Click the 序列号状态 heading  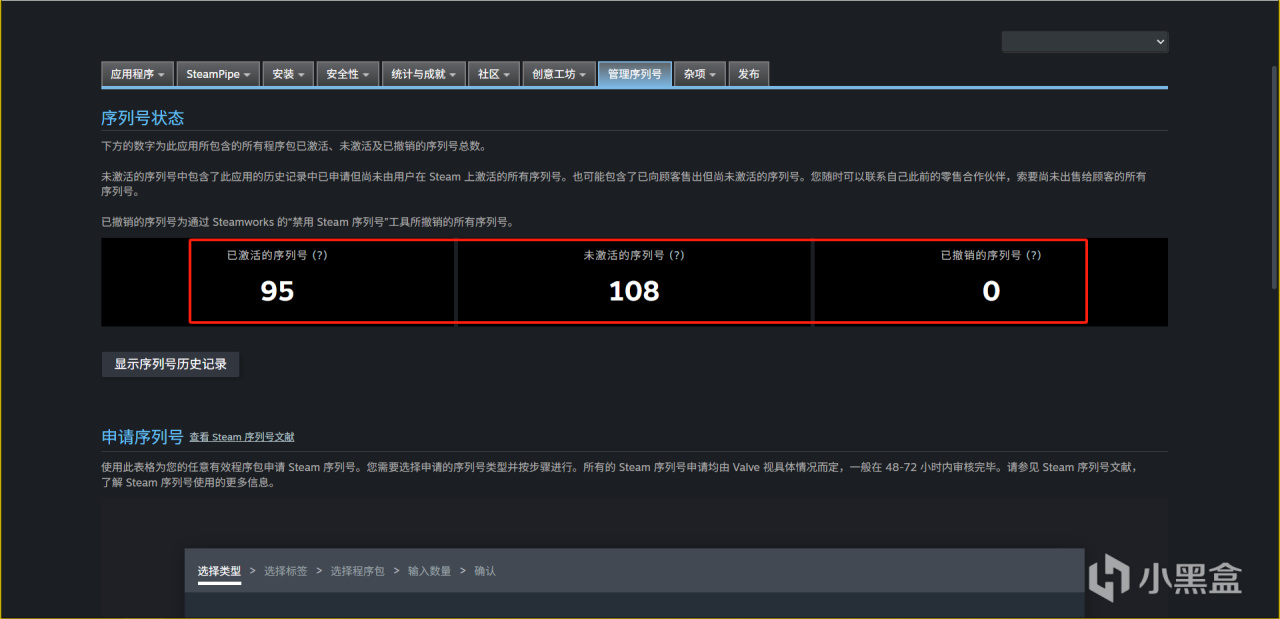143,118
